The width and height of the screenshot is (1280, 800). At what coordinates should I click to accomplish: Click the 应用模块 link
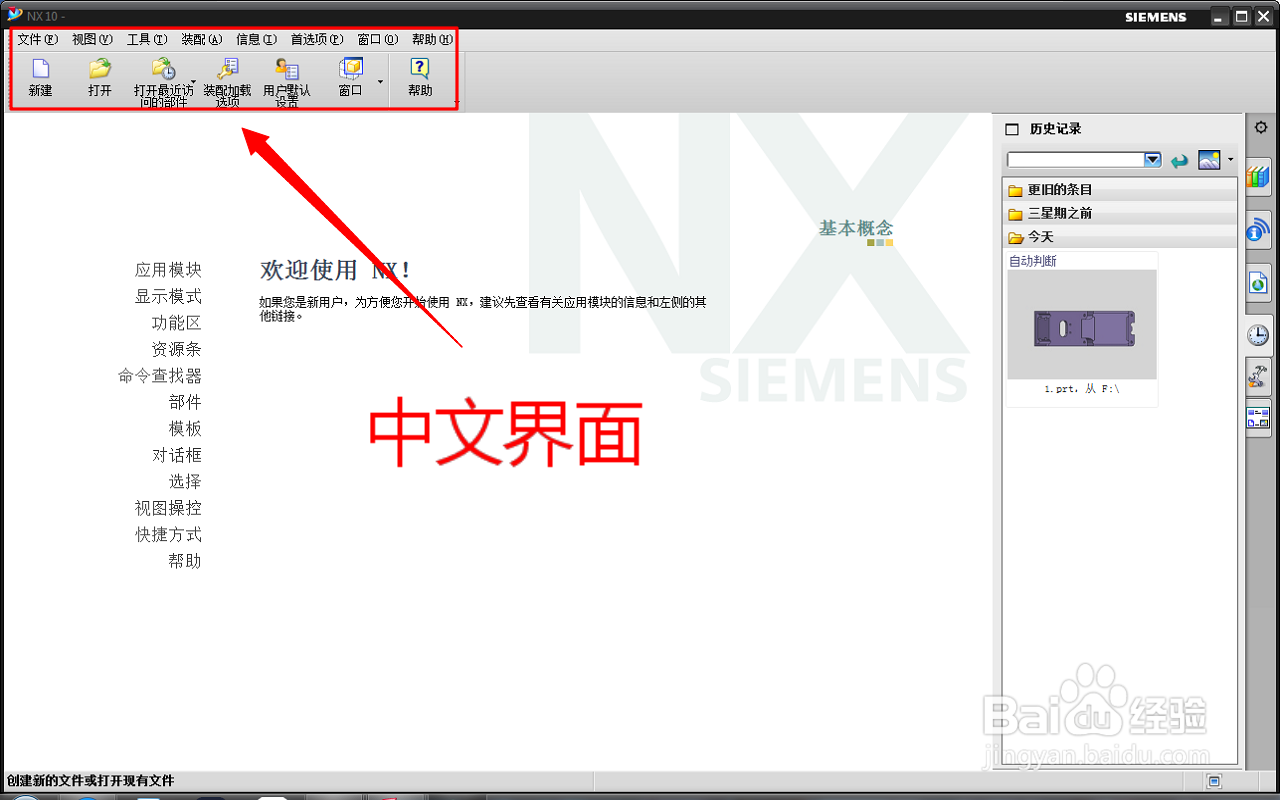(x=168, y=270)
